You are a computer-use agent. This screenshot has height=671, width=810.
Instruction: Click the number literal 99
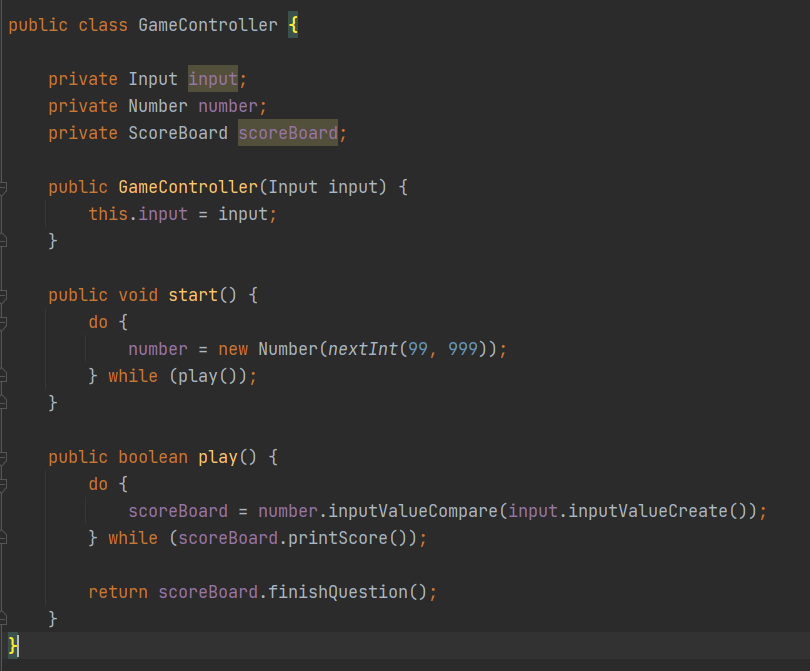pyautogui.click(x=418, y=349)
